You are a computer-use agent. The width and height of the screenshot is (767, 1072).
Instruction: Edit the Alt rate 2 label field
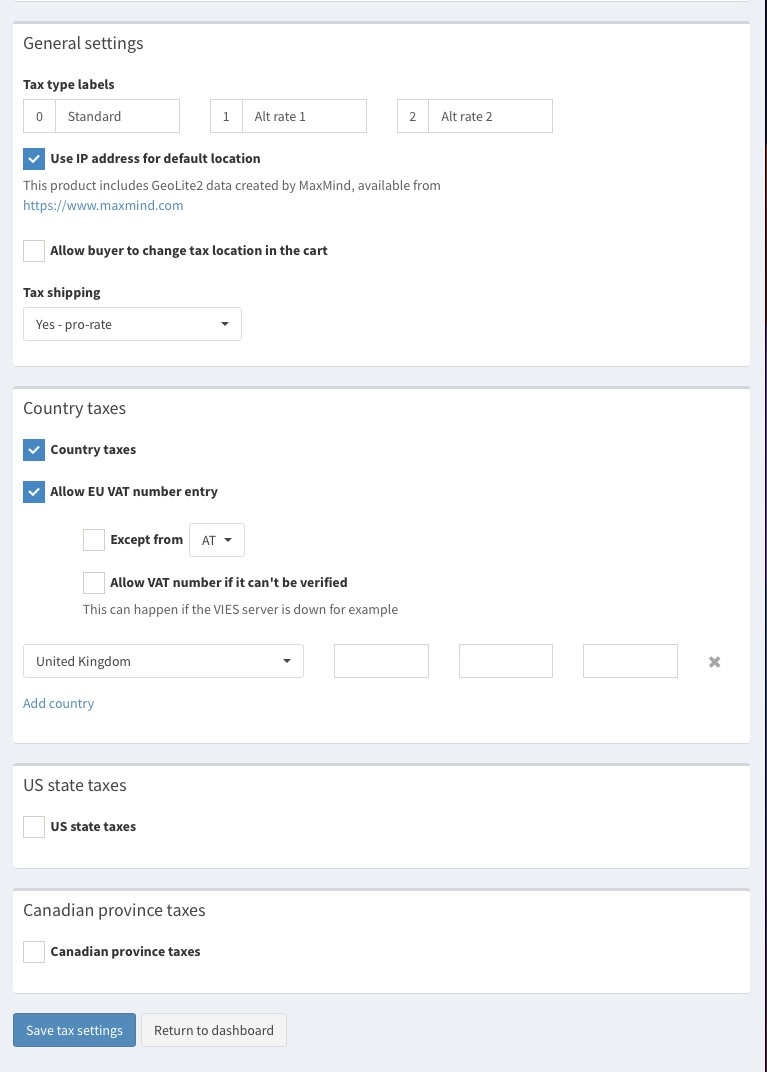[490, 116]
